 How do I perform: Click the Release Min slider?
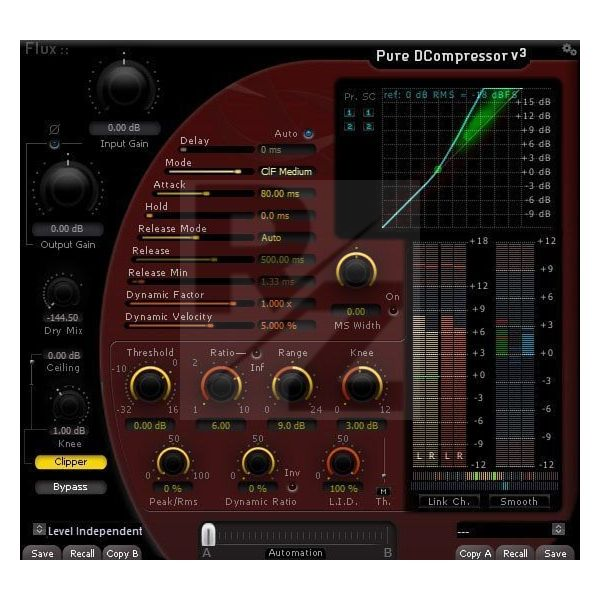[x=191, y=282]
